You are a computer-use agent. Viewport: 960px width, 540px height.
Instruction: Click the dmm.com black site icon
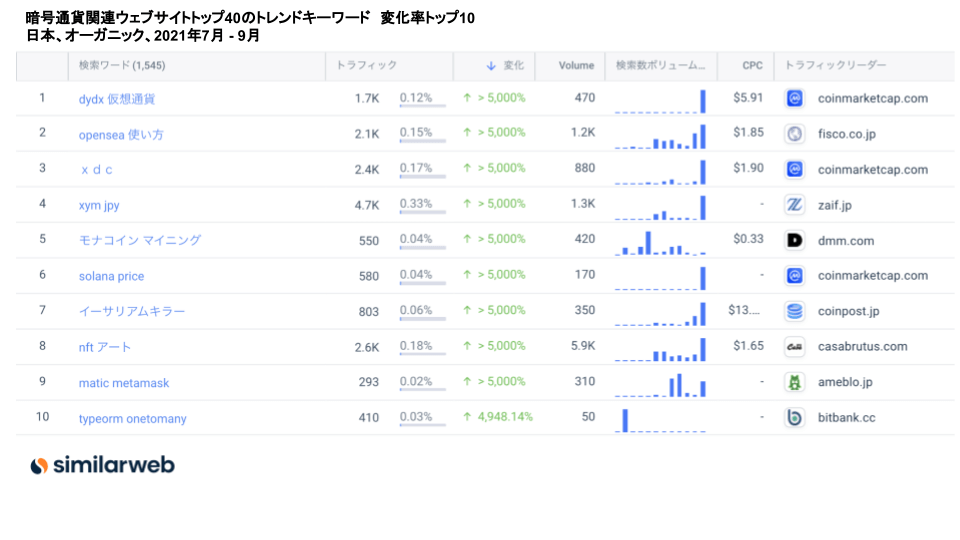point(795,240)
